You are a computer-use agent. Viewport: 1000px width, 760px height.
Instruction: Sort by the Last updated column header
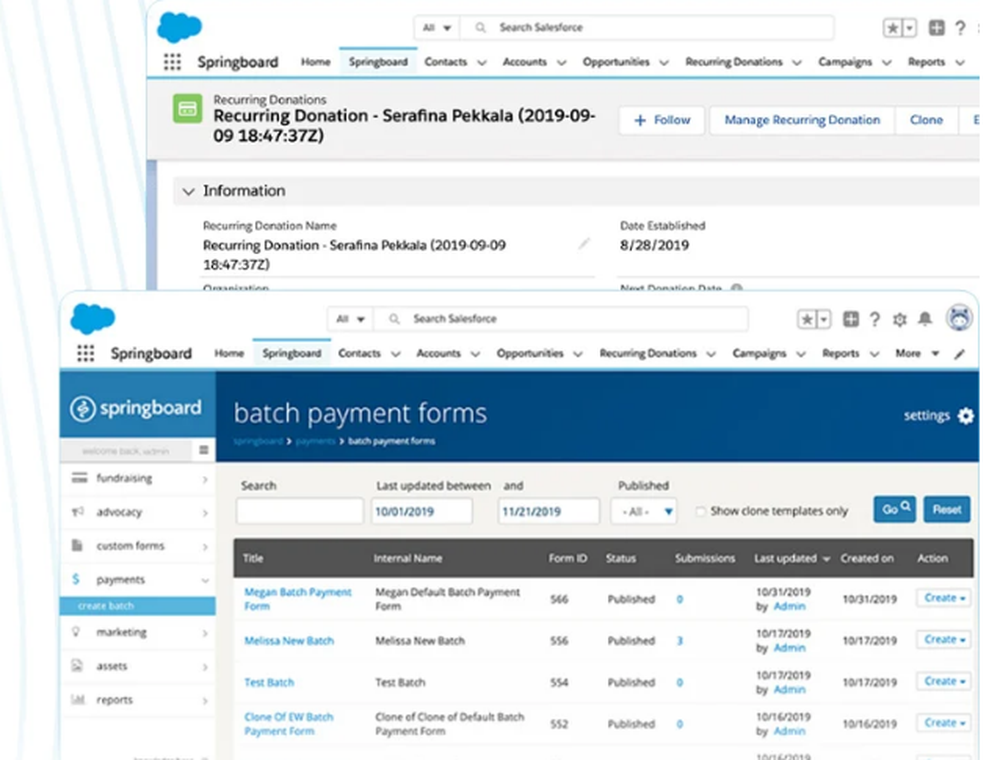pos(791,559)
